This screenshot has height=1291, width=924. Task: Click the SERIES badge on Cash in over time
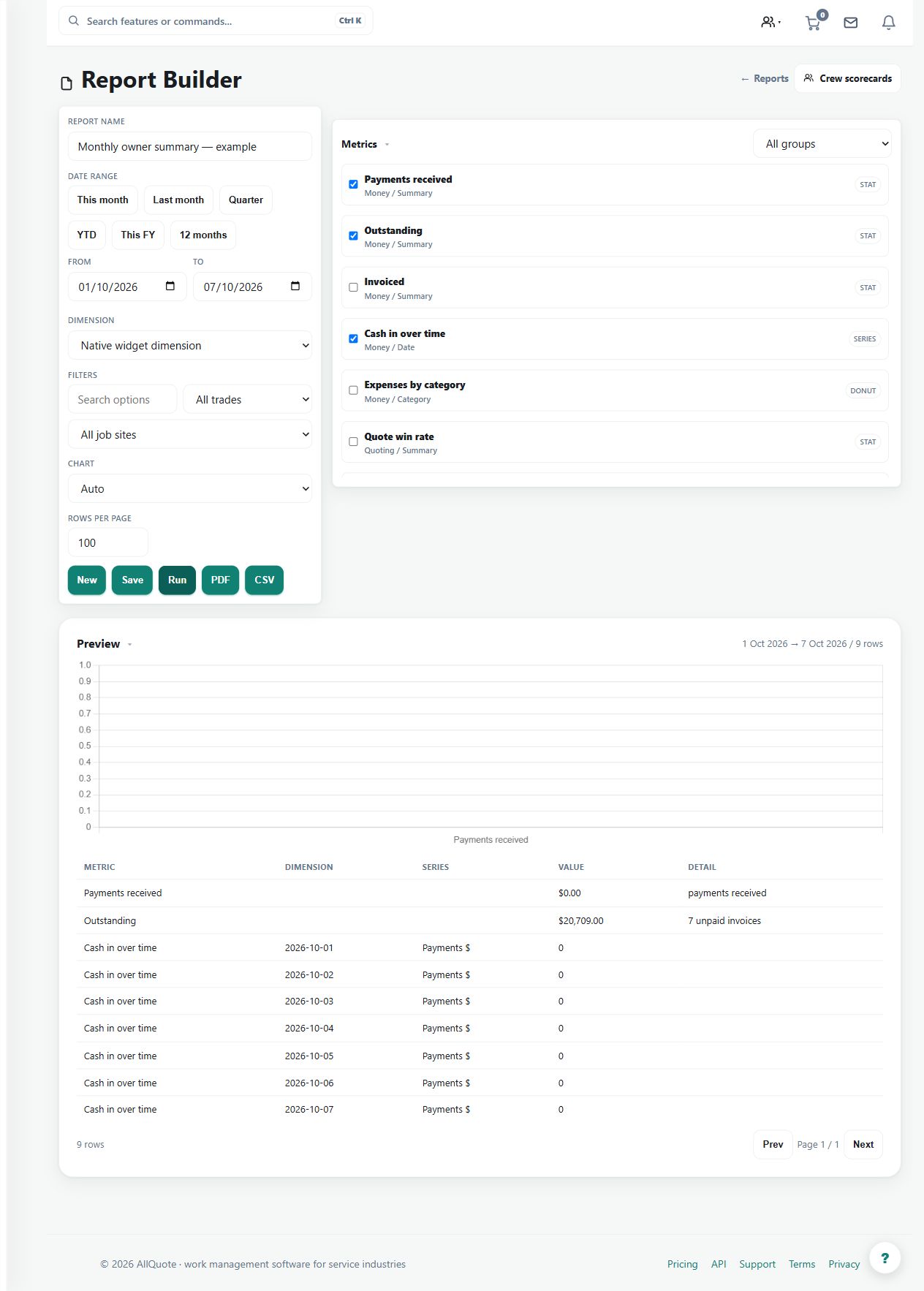click(x=864, y=338)
